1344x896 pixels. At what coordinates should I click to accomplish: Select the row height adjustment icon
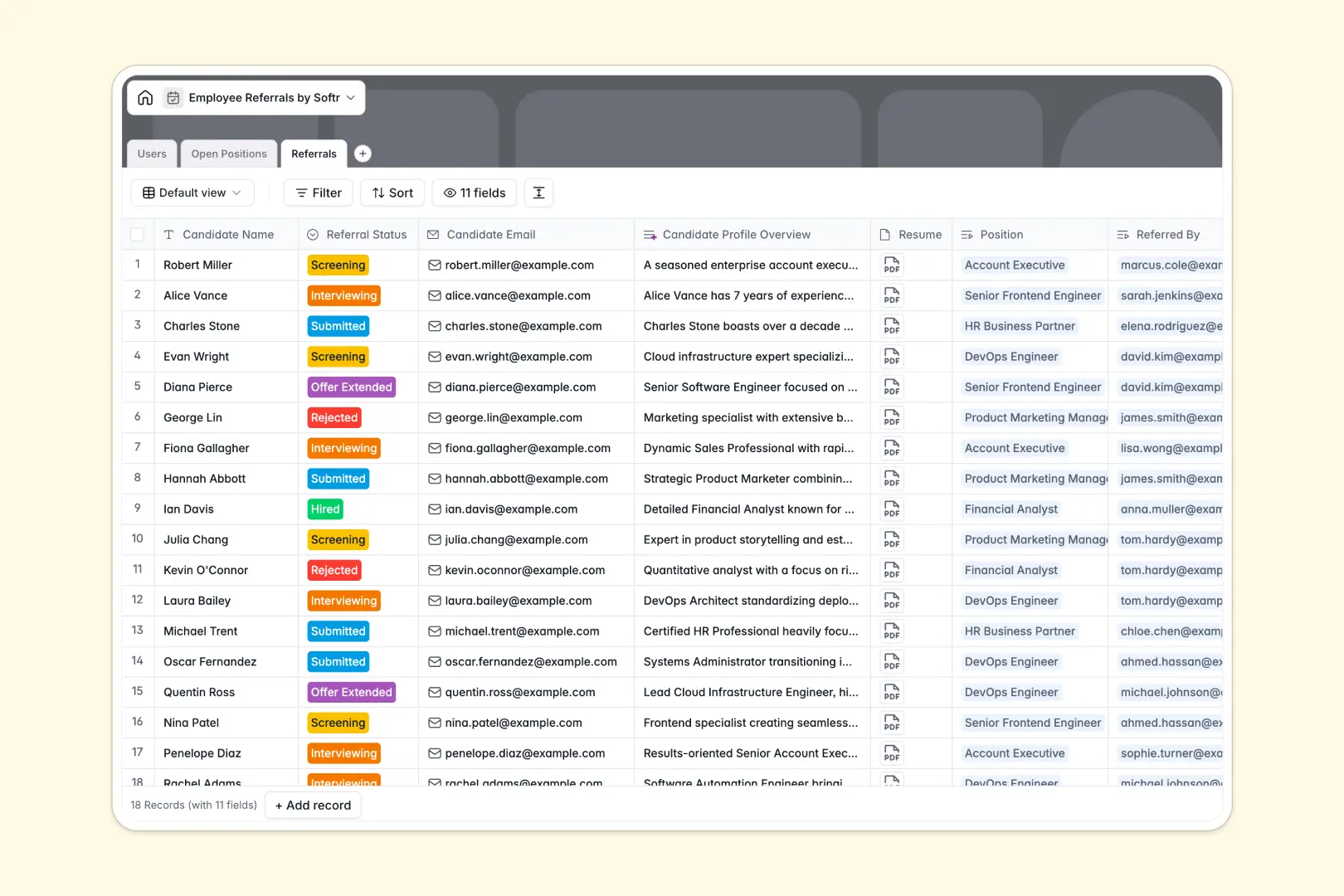pyautogui.click(x=538, y=192)
